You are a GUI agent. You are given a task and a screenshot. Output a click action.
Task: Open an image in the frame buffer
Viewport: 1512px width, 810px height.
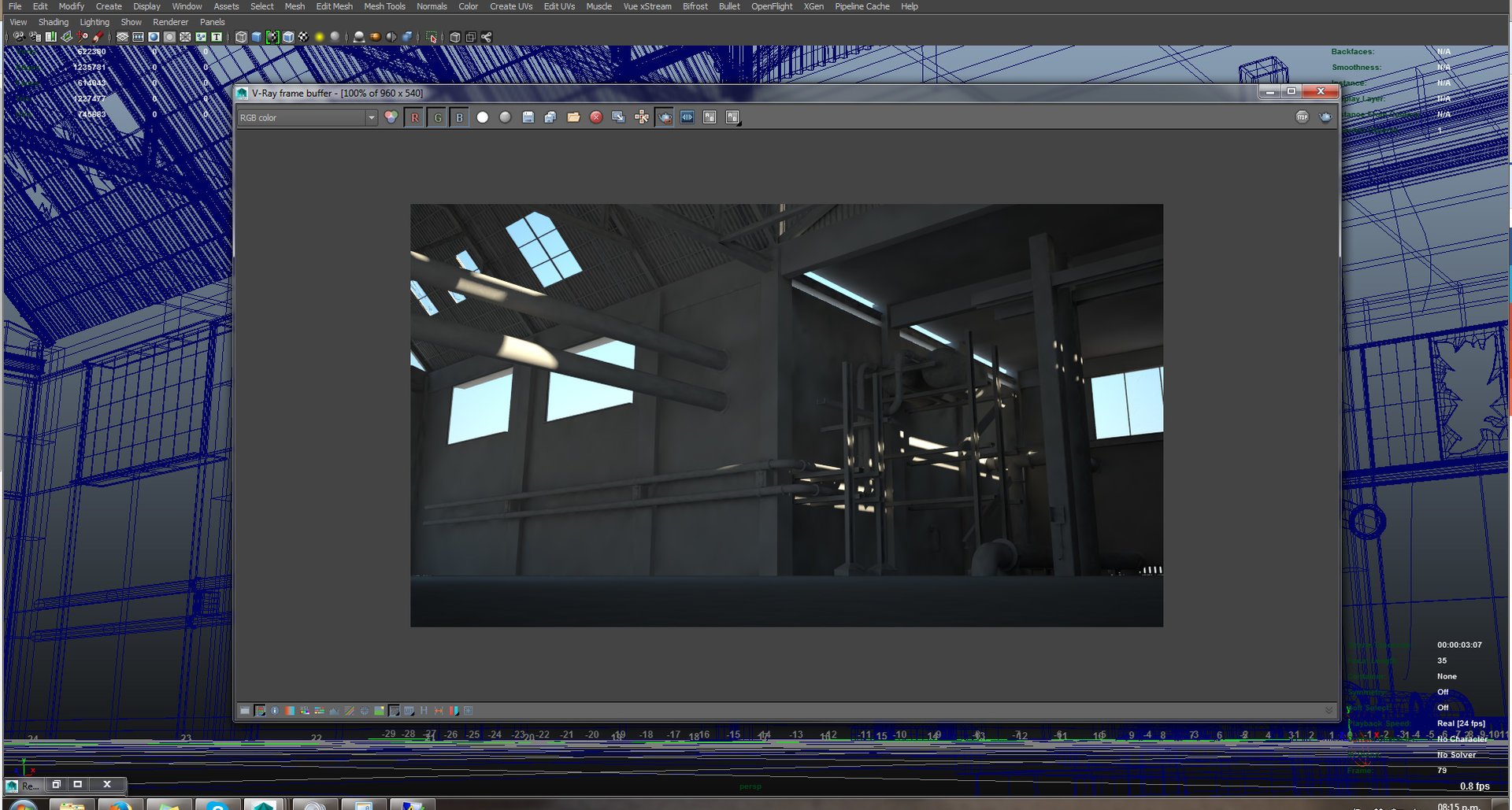(573, 117)
